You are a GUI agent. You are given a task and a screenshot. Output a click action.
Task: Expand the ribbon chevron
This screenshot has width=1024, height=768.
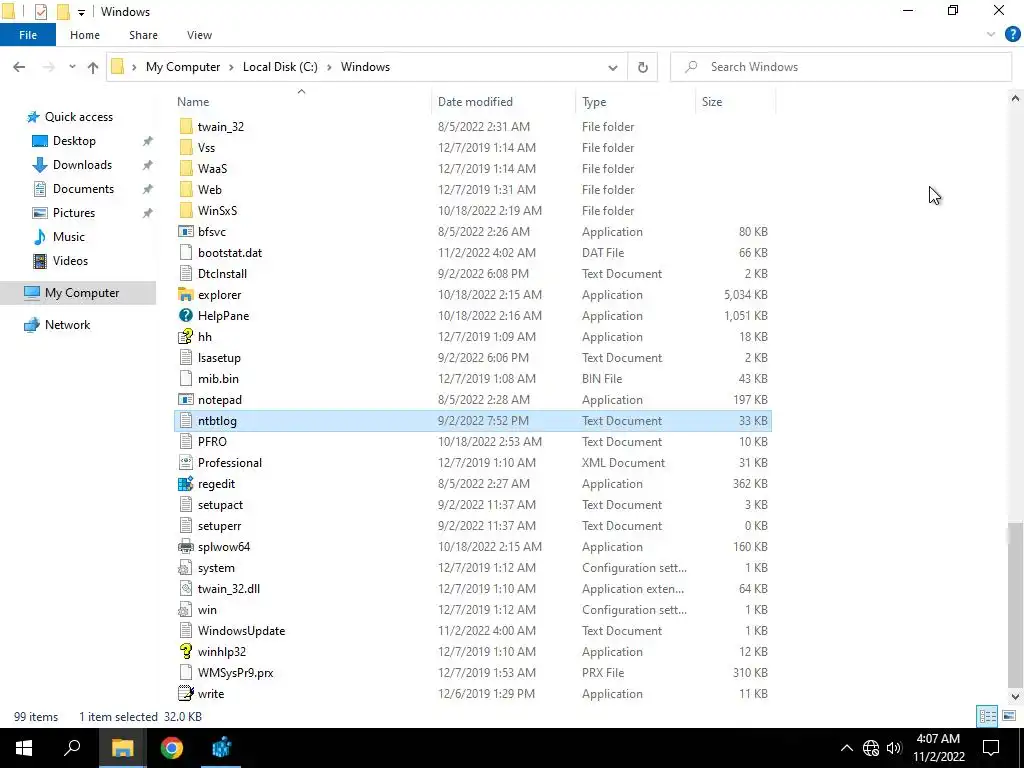point(991,35)
